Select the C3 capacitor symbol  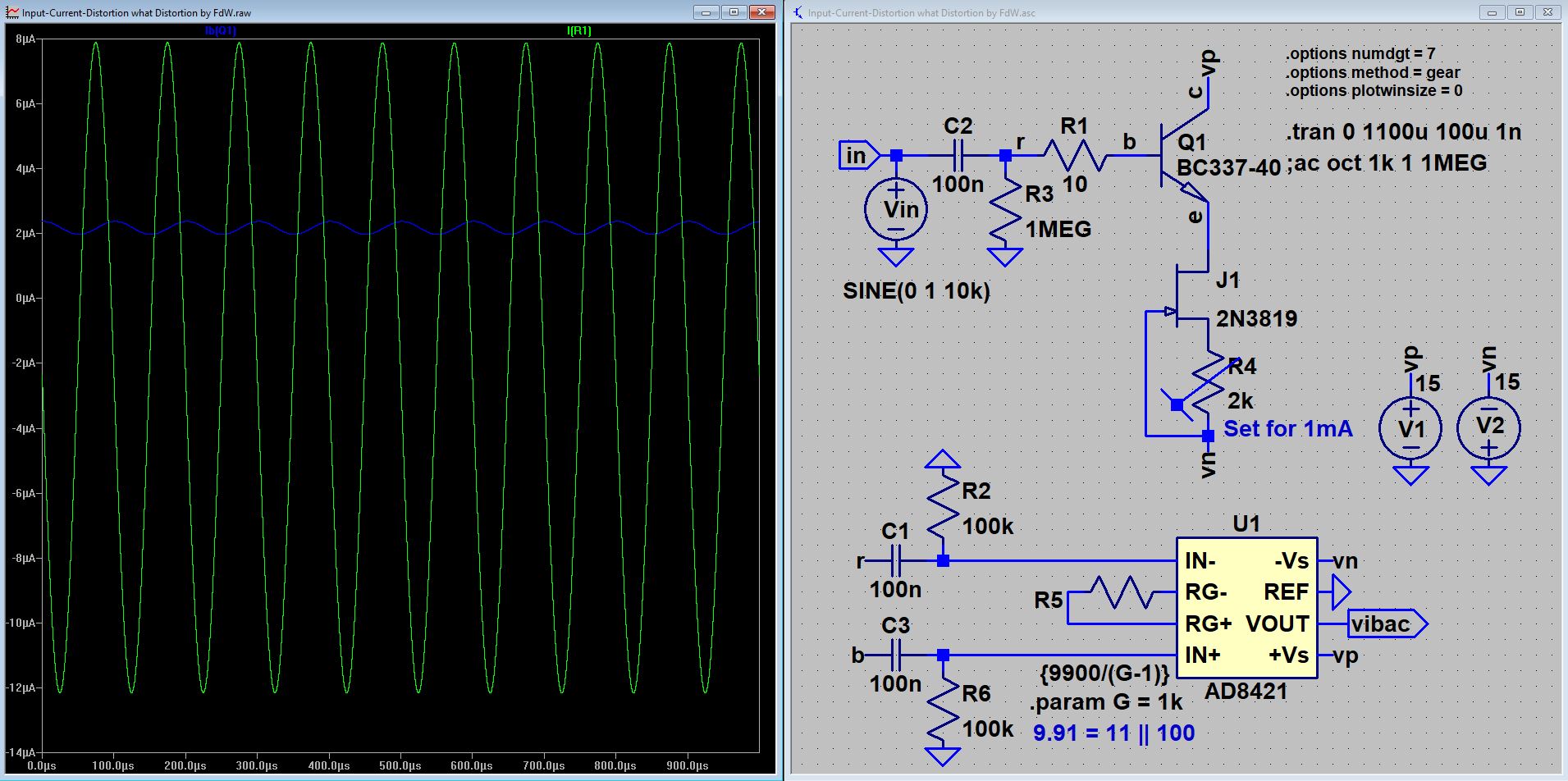click(x=896, y=655)
